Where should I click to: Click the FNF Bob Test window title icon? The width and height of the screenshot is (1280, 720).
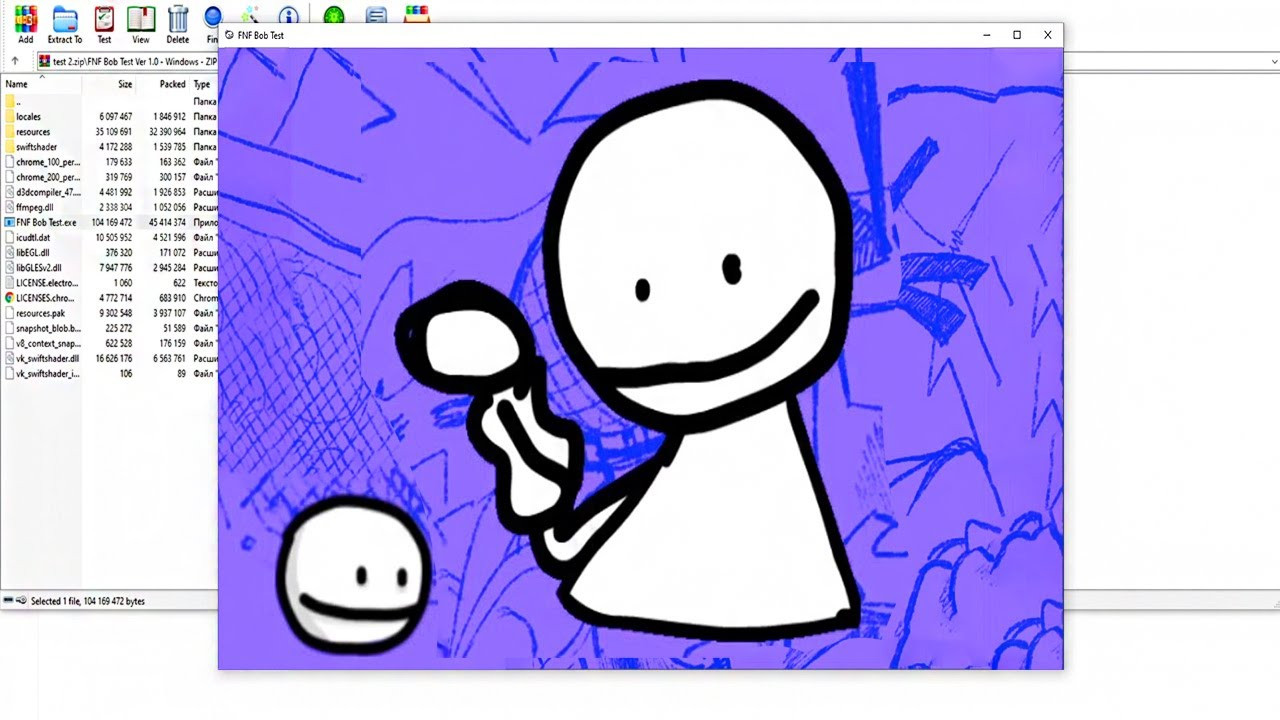pos(229,35)
